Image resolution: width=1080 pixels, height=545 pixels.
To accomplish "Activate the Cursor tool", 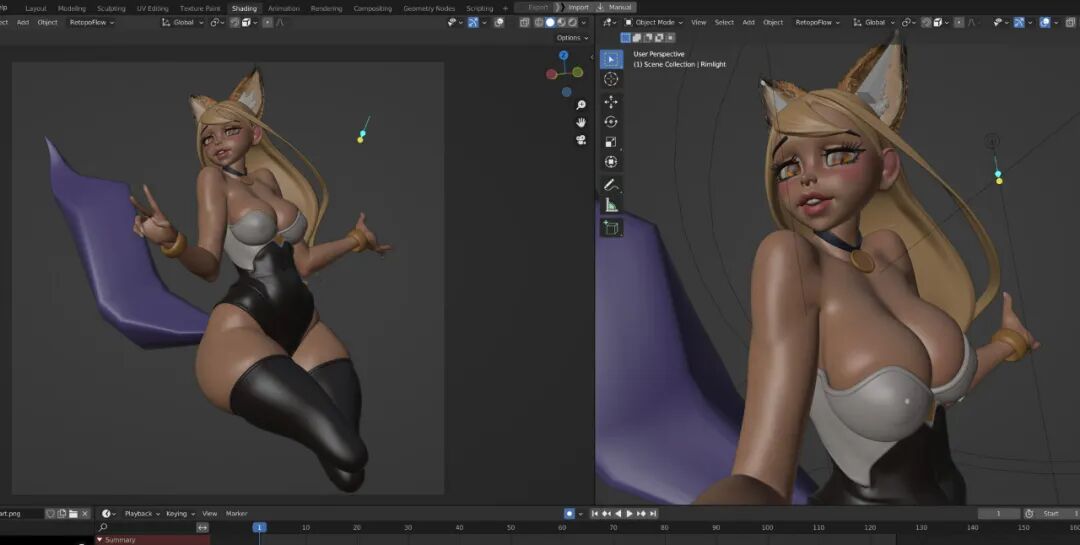I will click(611, 79).
